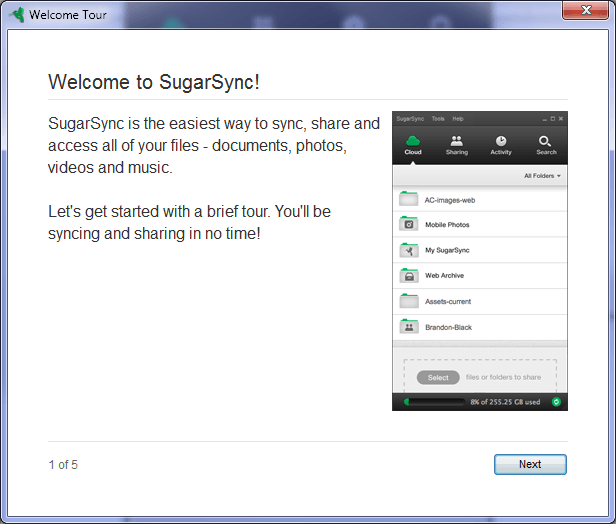Open the SugarSync menu in preview
Viewport: 616px width, 524px height.
410,119
